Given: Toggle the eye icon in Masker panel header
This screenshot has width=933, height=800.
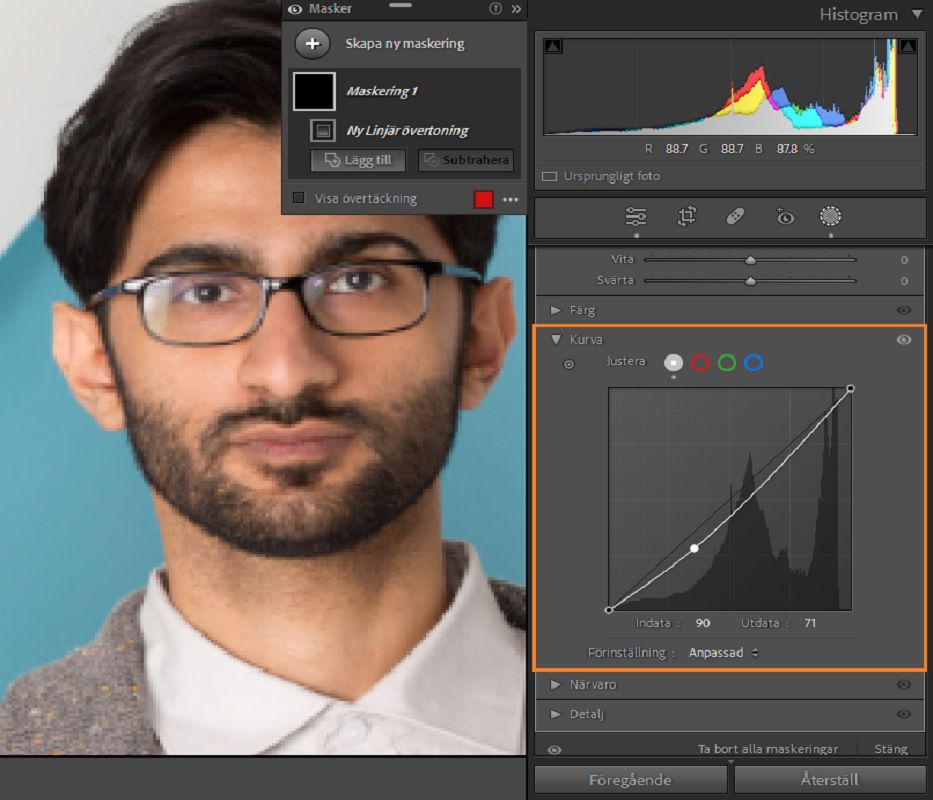Looking at the screenshot, I should tap(295, 9).
